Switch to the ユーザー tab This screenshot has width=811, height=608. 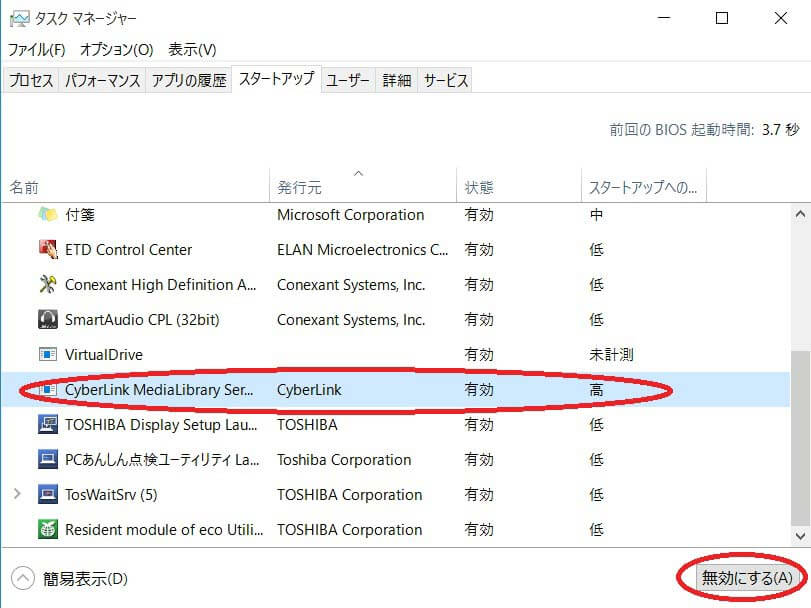tap(348, 80)
